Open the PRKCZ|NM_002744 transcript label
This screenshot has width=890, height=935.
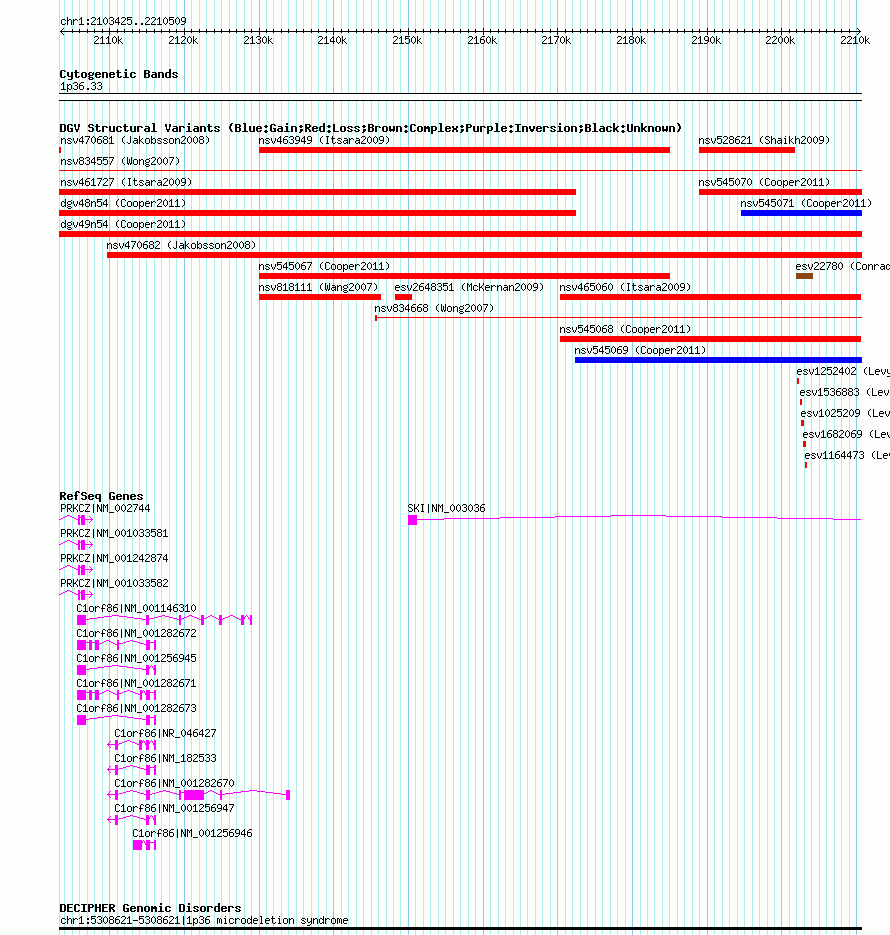click(x=105, y=508)
